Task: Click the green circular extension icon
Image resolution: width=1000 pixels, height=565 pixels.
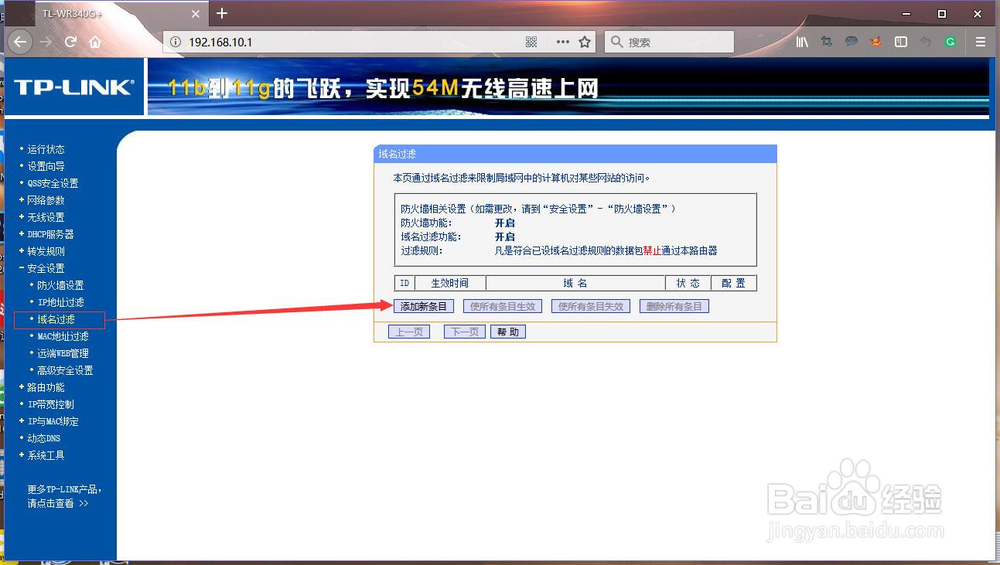Action: (950, 42)
